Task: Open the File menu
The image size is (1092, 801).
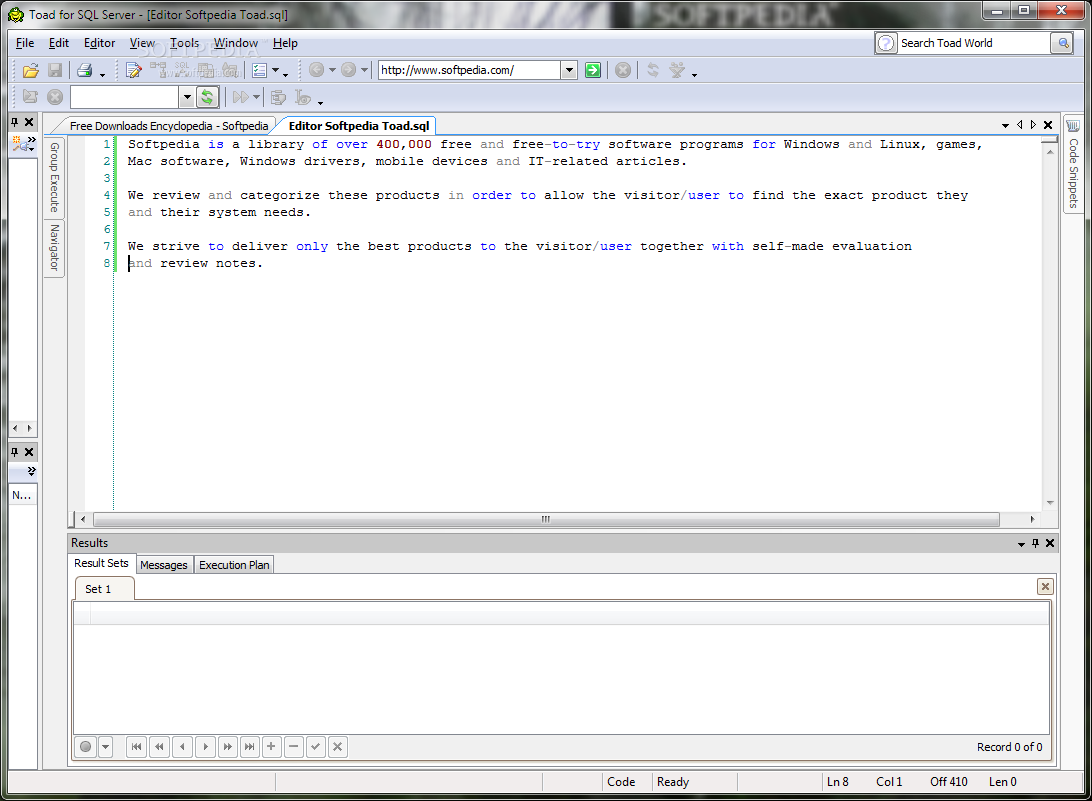Action: pyautogui.click(x=25, y=43)
